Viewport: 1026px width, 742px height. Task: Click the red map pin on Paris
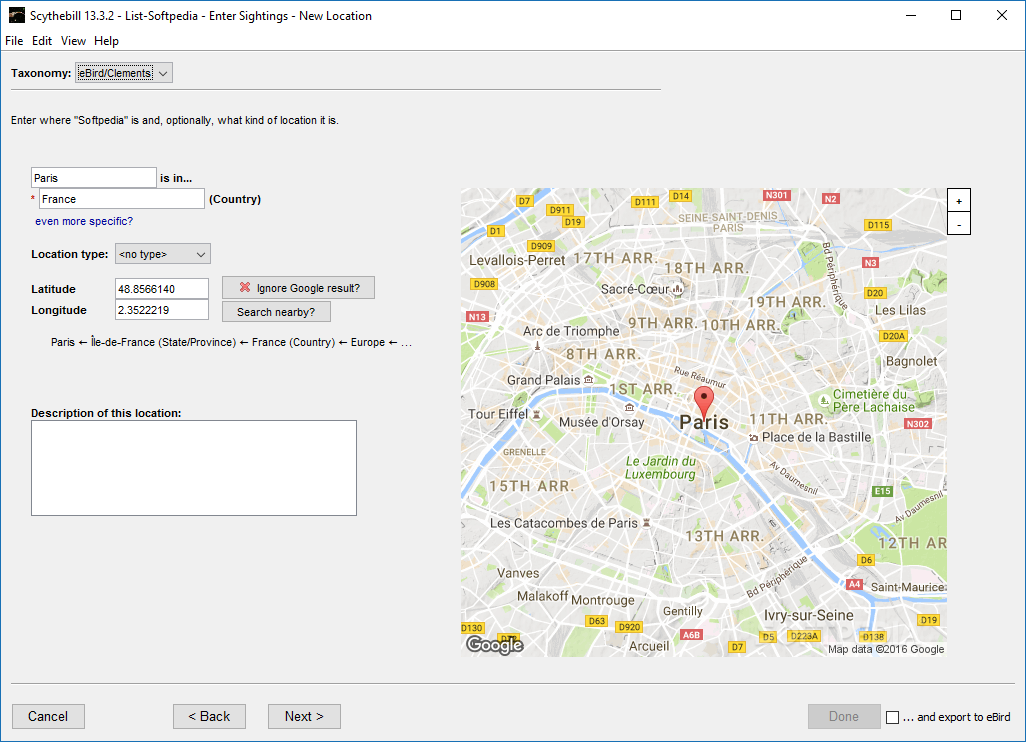(703, 401)
